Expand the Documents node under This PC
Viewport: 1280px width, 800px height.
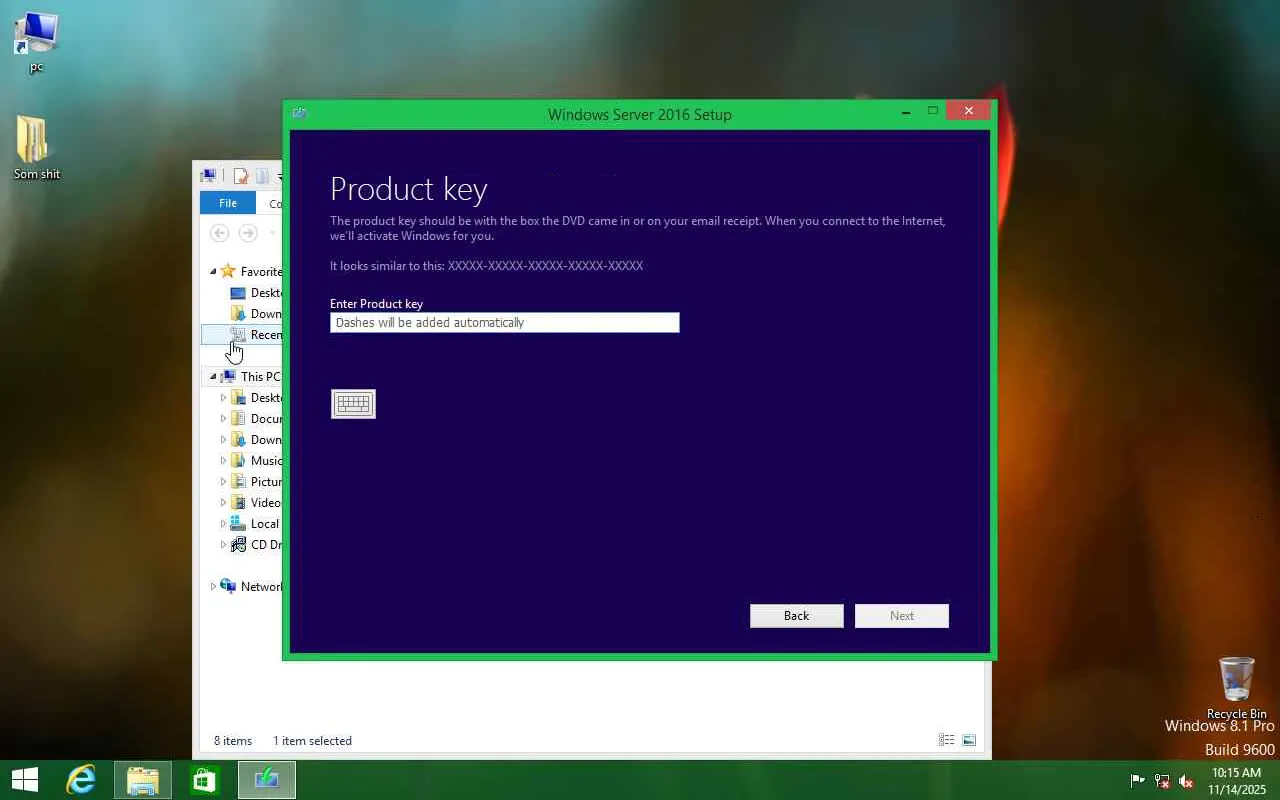click(x=223, y=419)
